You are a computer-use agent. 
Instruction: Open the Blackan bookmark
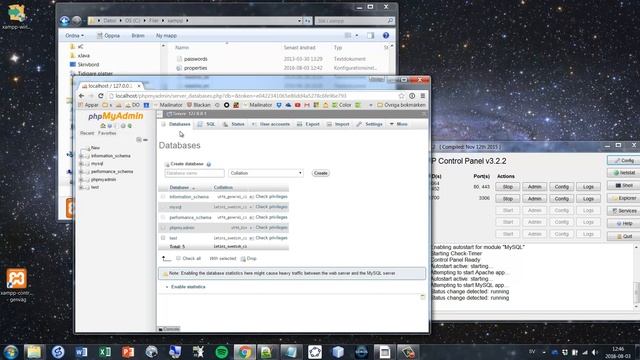coord(198,105)
